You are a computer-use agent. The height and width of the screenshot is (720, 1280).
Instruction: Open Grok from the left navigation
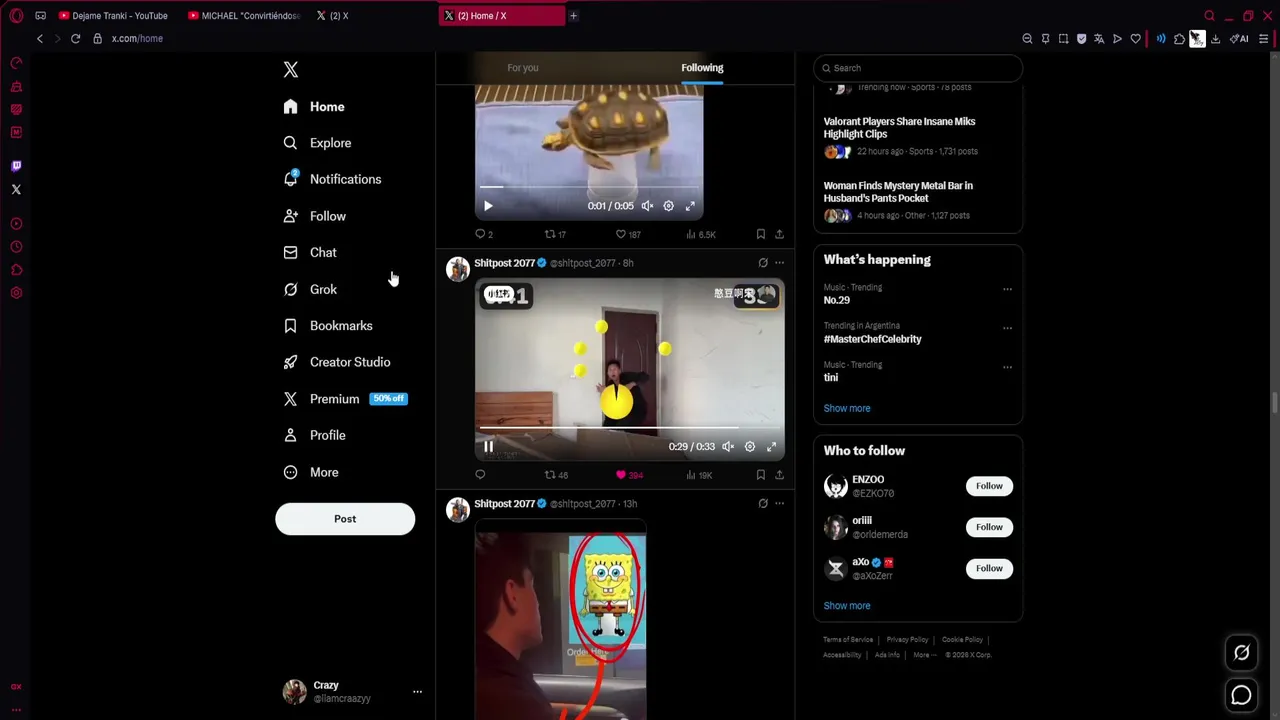pyautogui.click(x=310, y=289)
